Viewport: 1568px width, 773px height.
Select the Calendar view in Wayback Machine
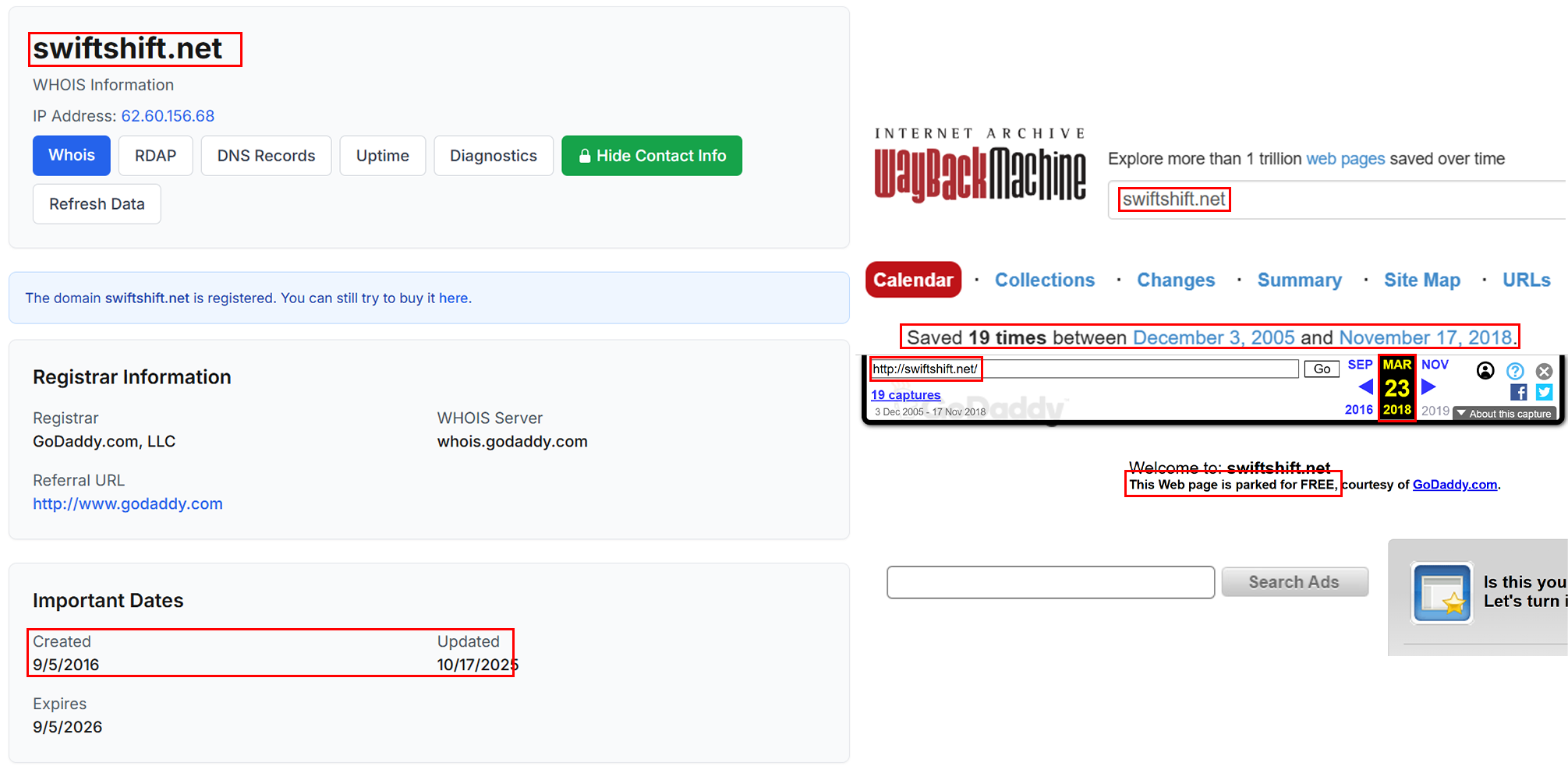coord(913,280)
